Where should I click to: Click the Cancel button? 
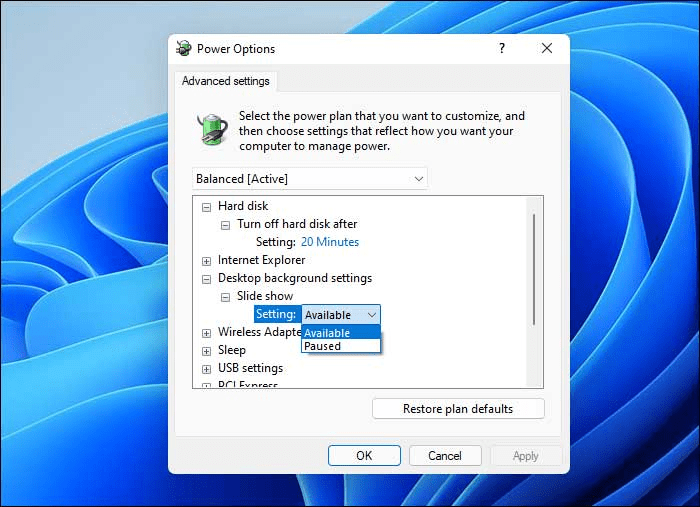pos(445,456)
